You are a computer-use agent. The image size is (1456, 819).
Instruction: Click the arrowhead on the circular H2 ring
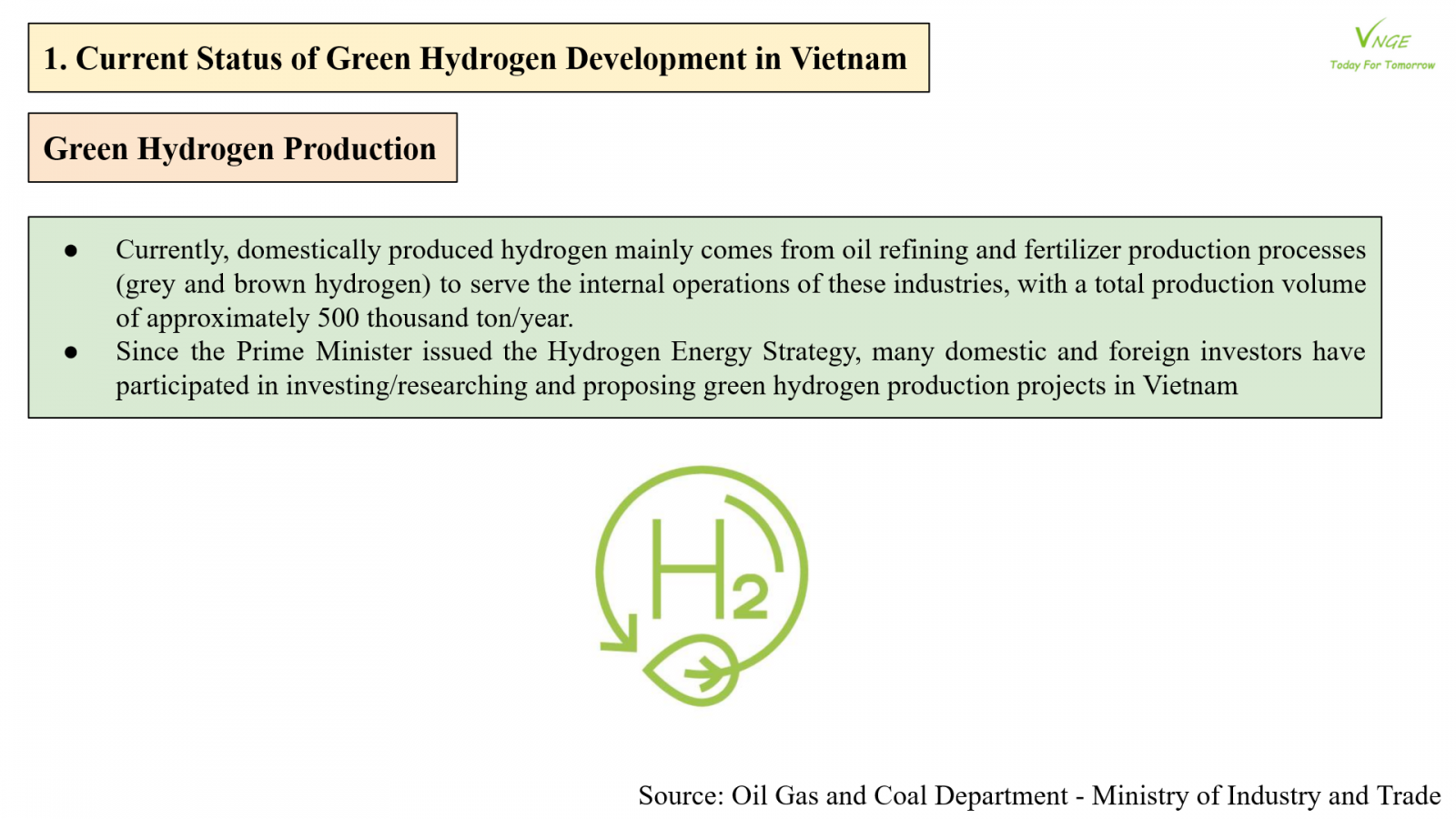(621, 637)
